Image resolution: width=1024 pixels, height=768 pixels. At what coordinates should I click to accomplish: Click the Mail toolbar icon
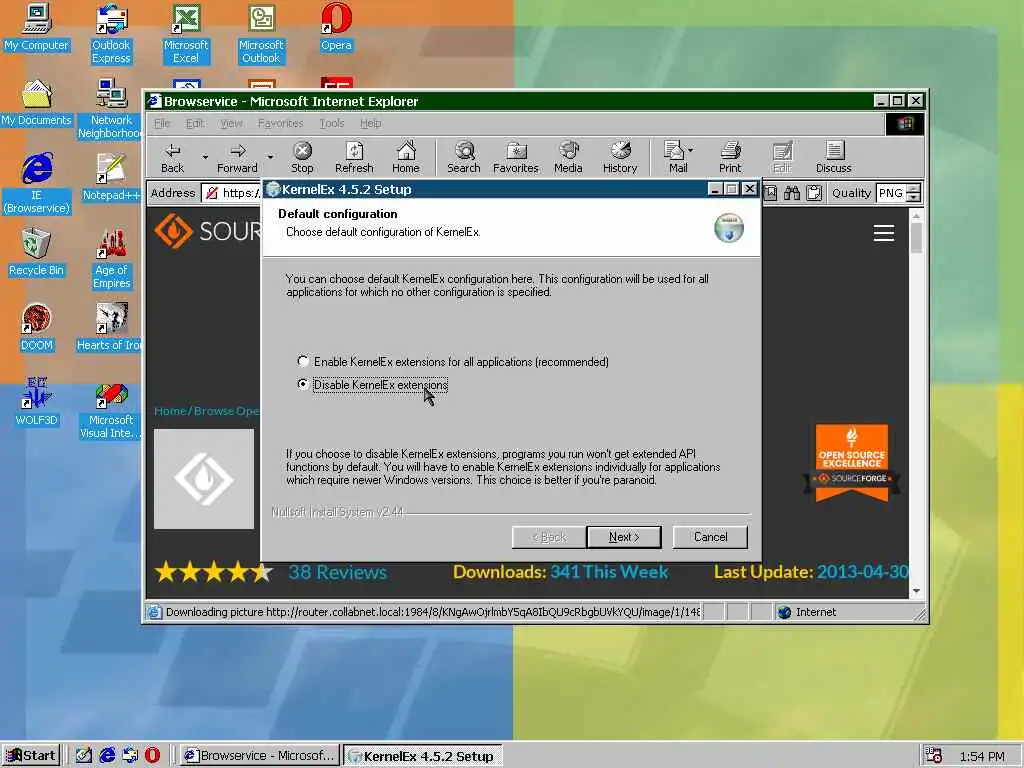click(675, 158)
